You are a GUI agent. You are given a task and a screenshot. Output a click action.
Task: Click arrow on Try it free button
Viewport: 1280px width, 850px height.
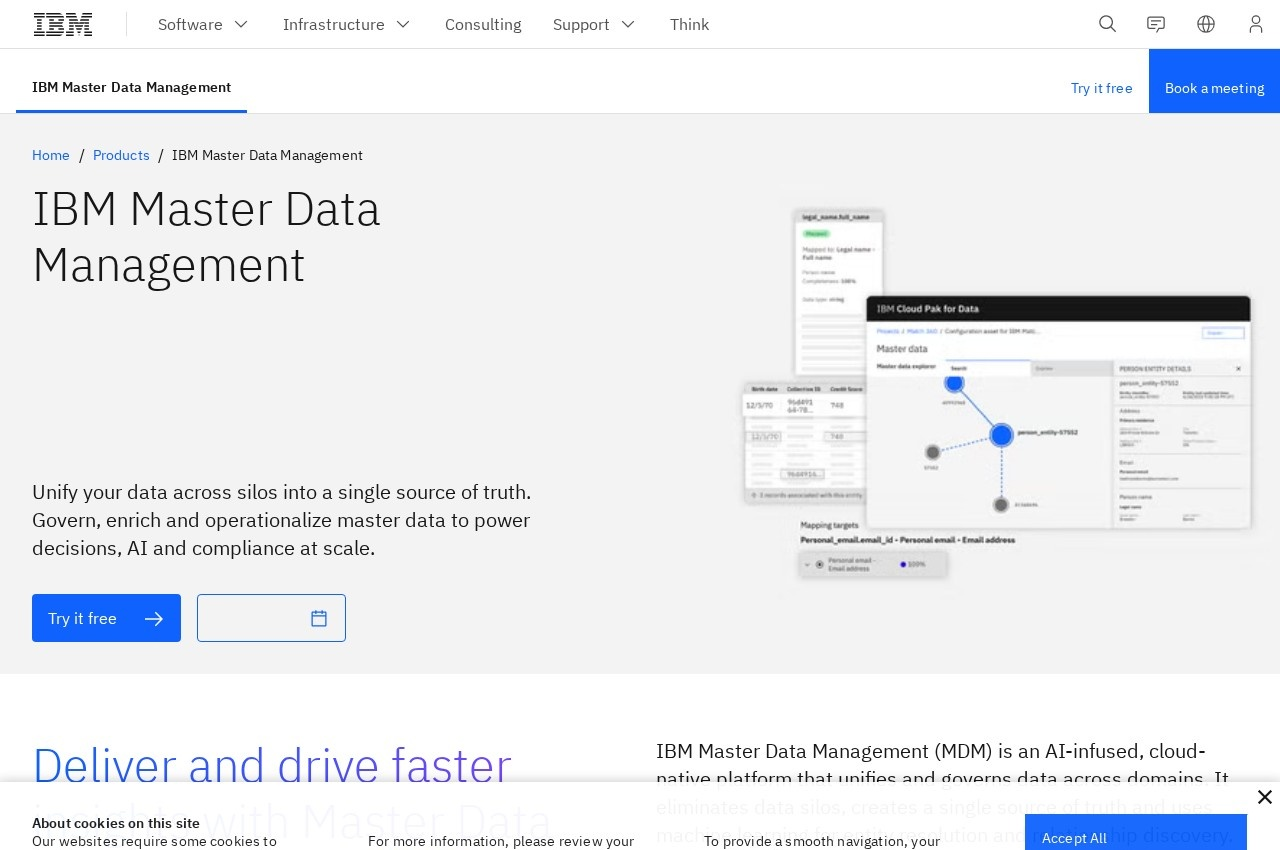[x=154, y=619]
